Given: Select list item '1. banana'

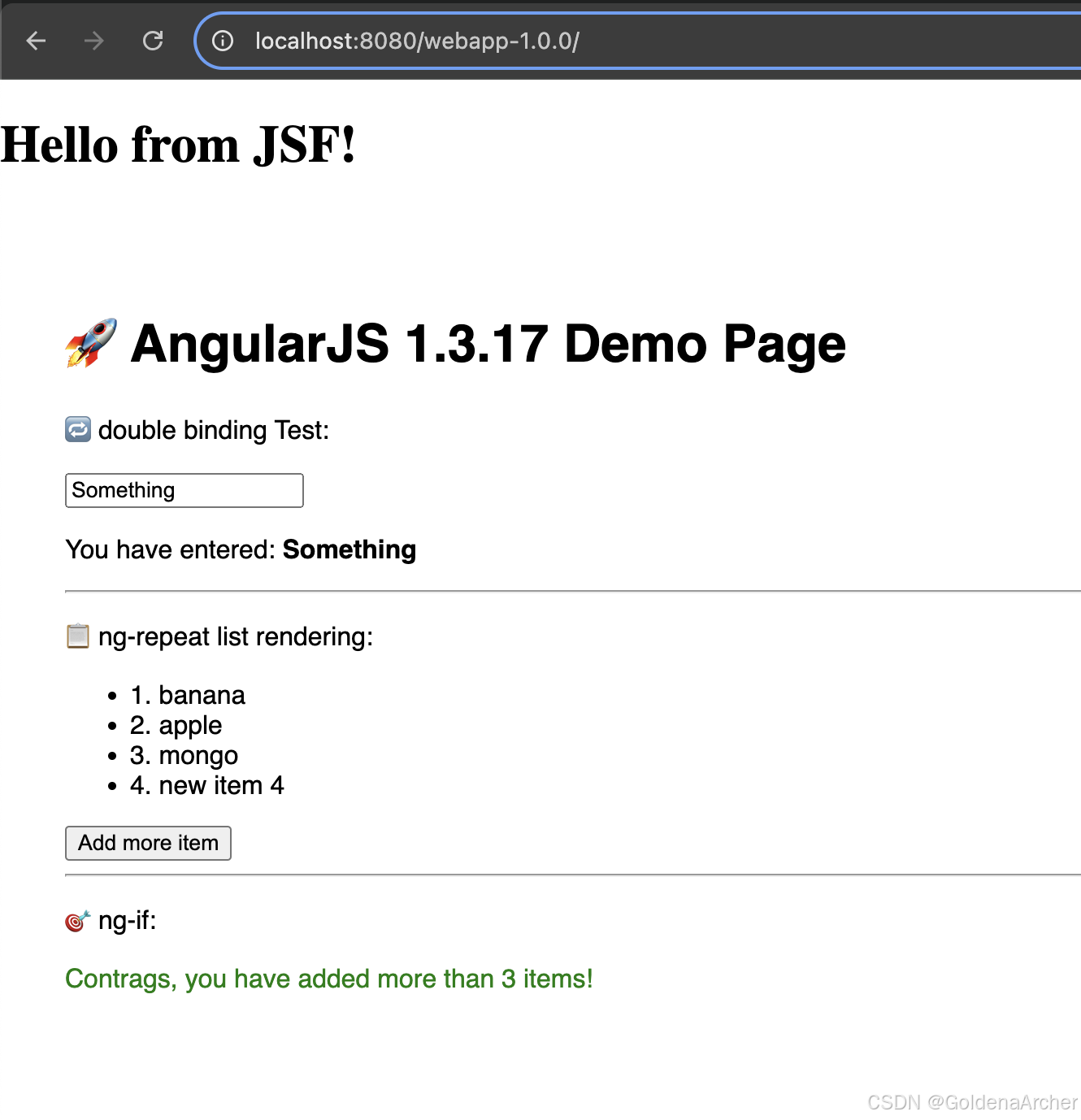Looking at the screenshot, I should [188, 695].
